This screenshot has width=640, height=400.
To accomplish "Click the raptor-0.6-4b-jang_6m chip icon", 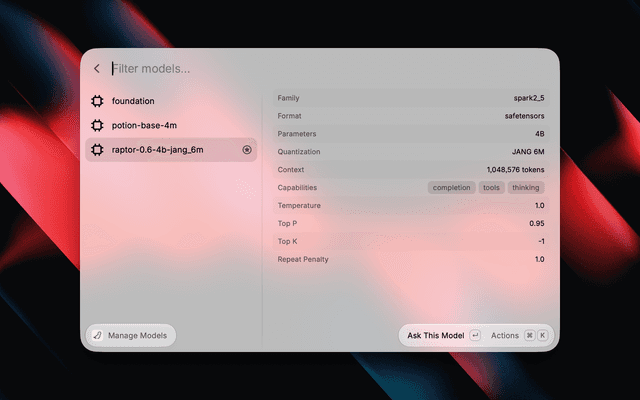I will point(97,150).
